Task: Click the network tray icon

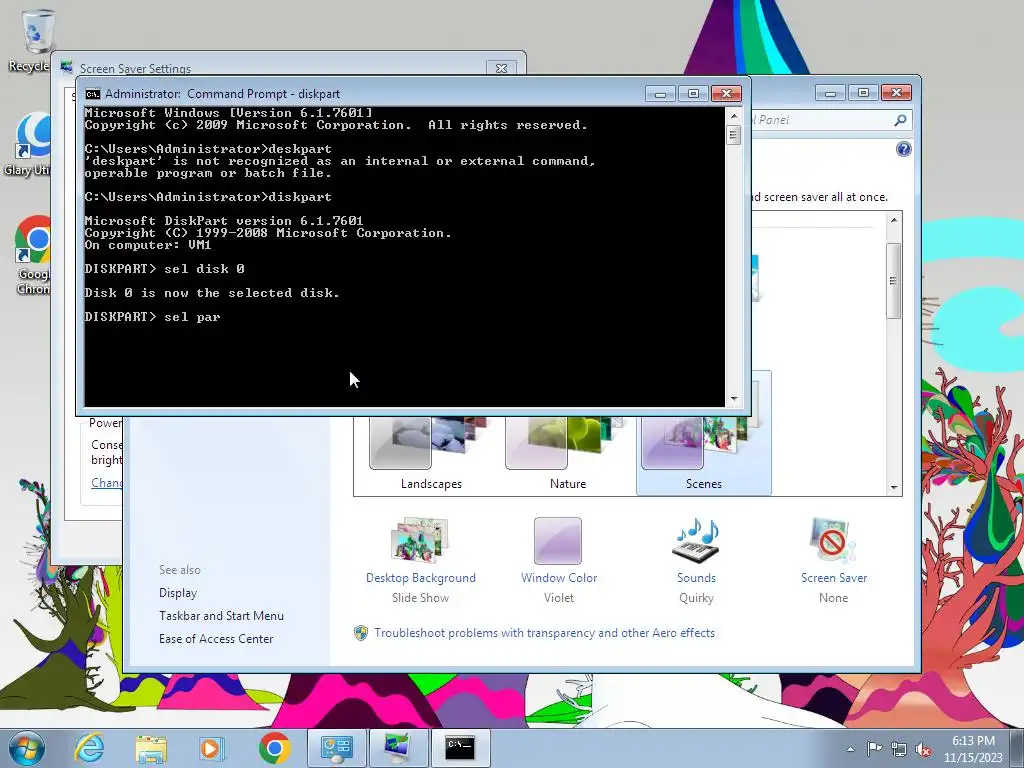Action: [x=899, y=750]
